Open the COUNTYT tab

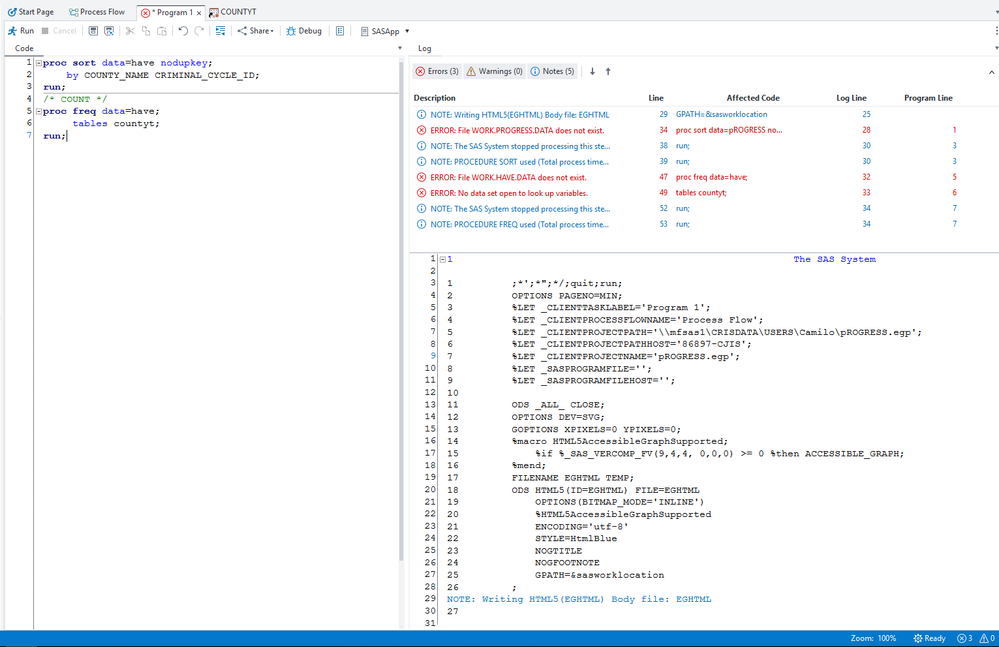tap(233, 12)
